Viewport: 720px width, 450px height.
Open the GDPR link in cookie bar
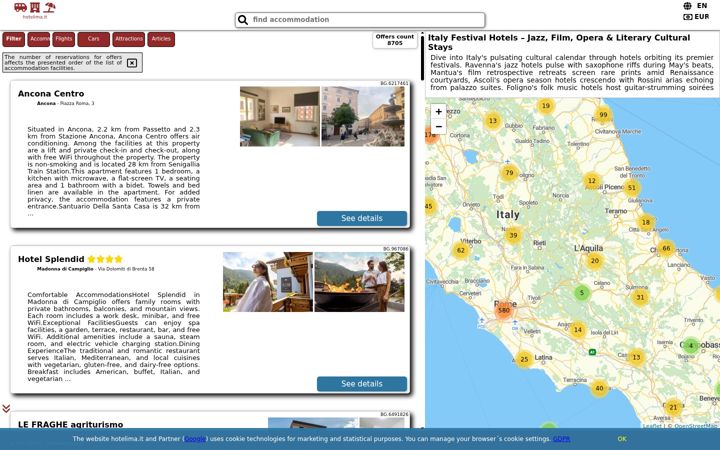(x=562, y=439)
